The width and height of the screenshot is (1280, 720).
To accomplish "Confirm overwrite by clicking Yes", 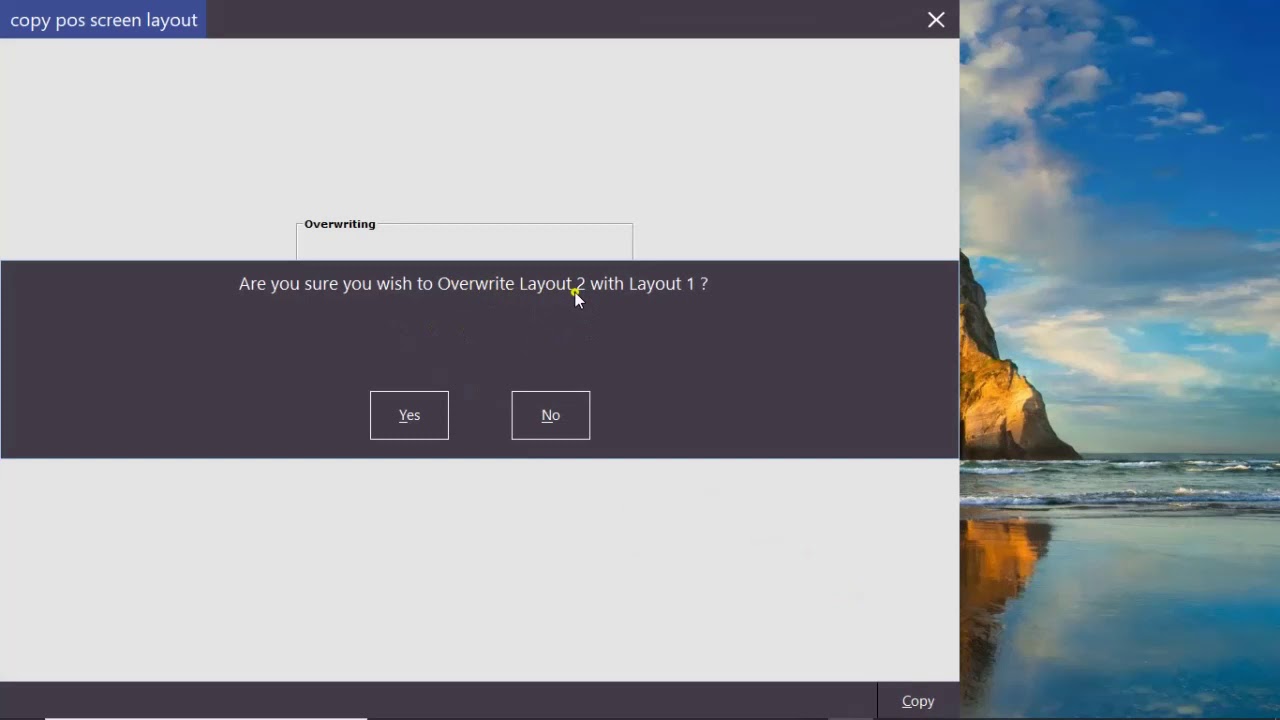I will tap(409, 415).
